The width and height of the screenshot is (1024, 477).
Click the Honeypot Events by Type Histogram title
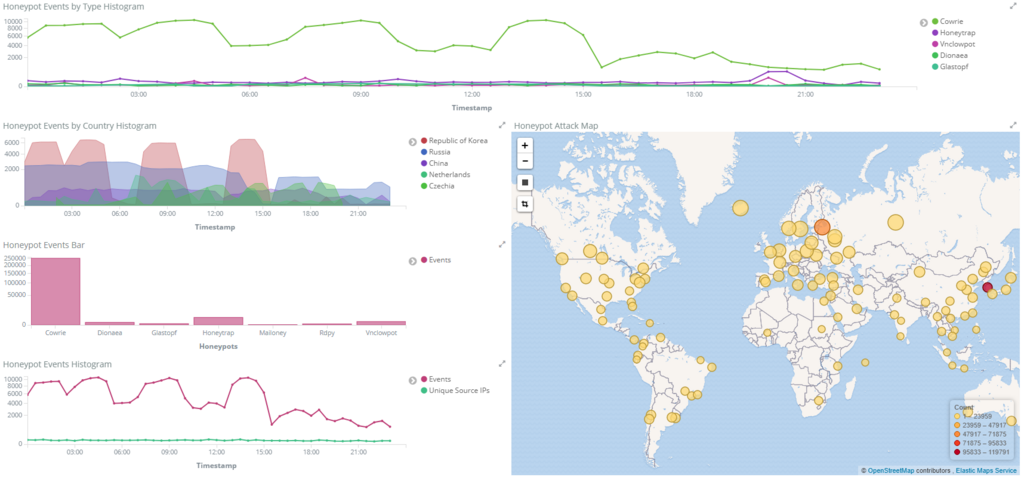[x=74, y=6]
